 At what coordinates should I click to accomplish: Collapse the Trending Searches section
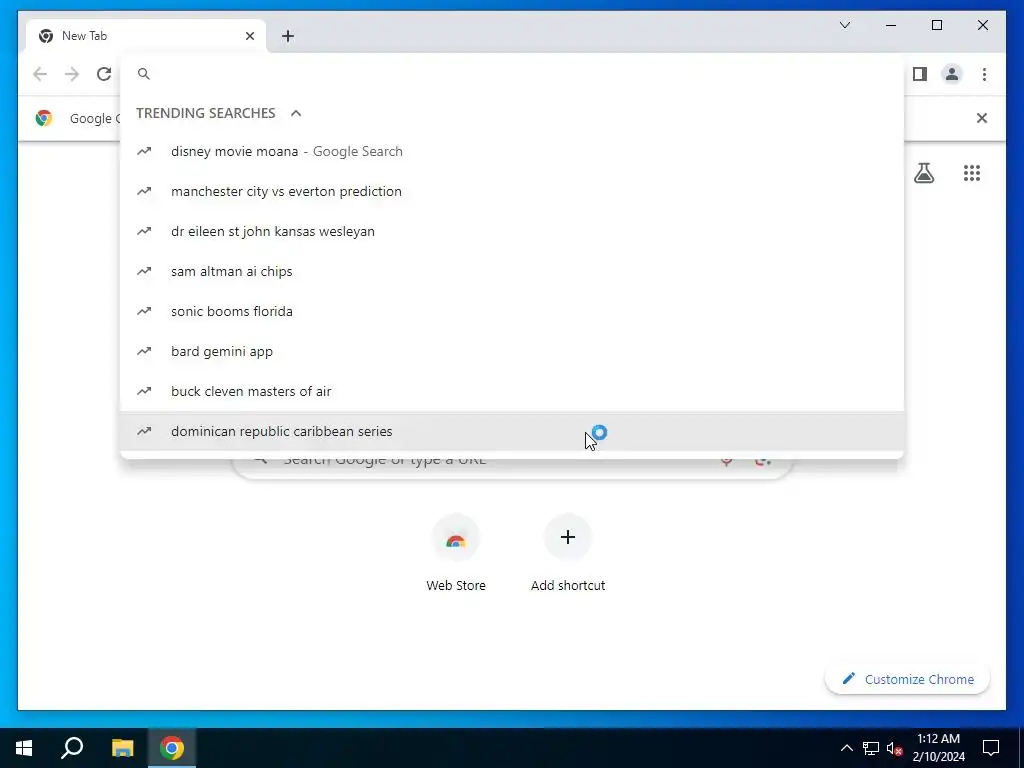click(x=296, y=113)
